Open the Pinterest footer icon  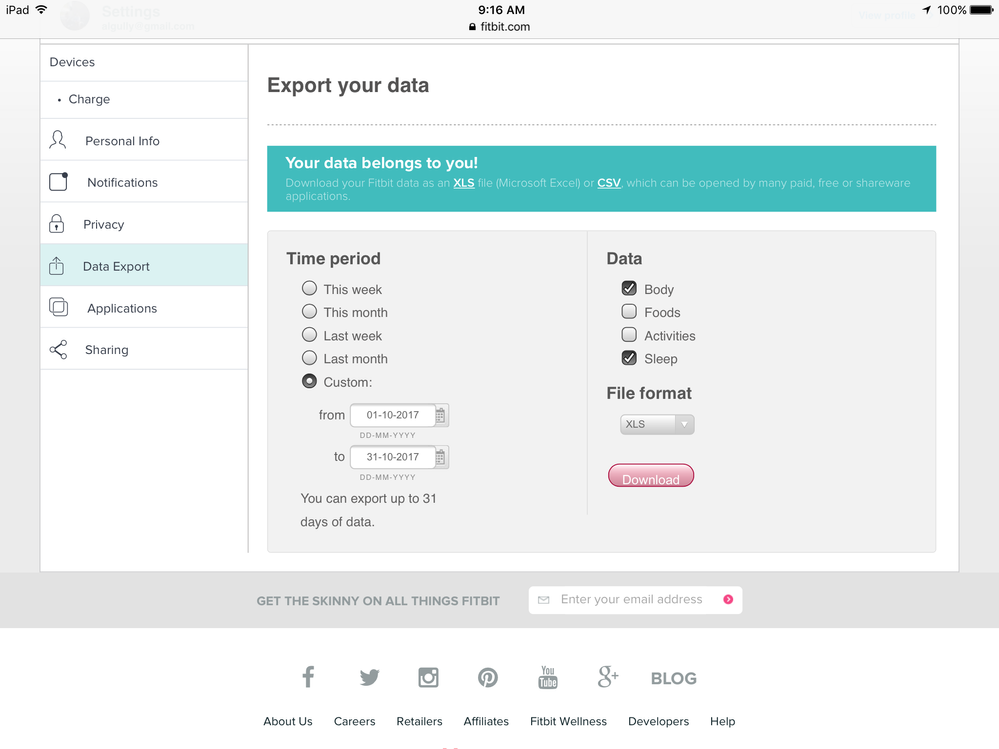[487, 677]
